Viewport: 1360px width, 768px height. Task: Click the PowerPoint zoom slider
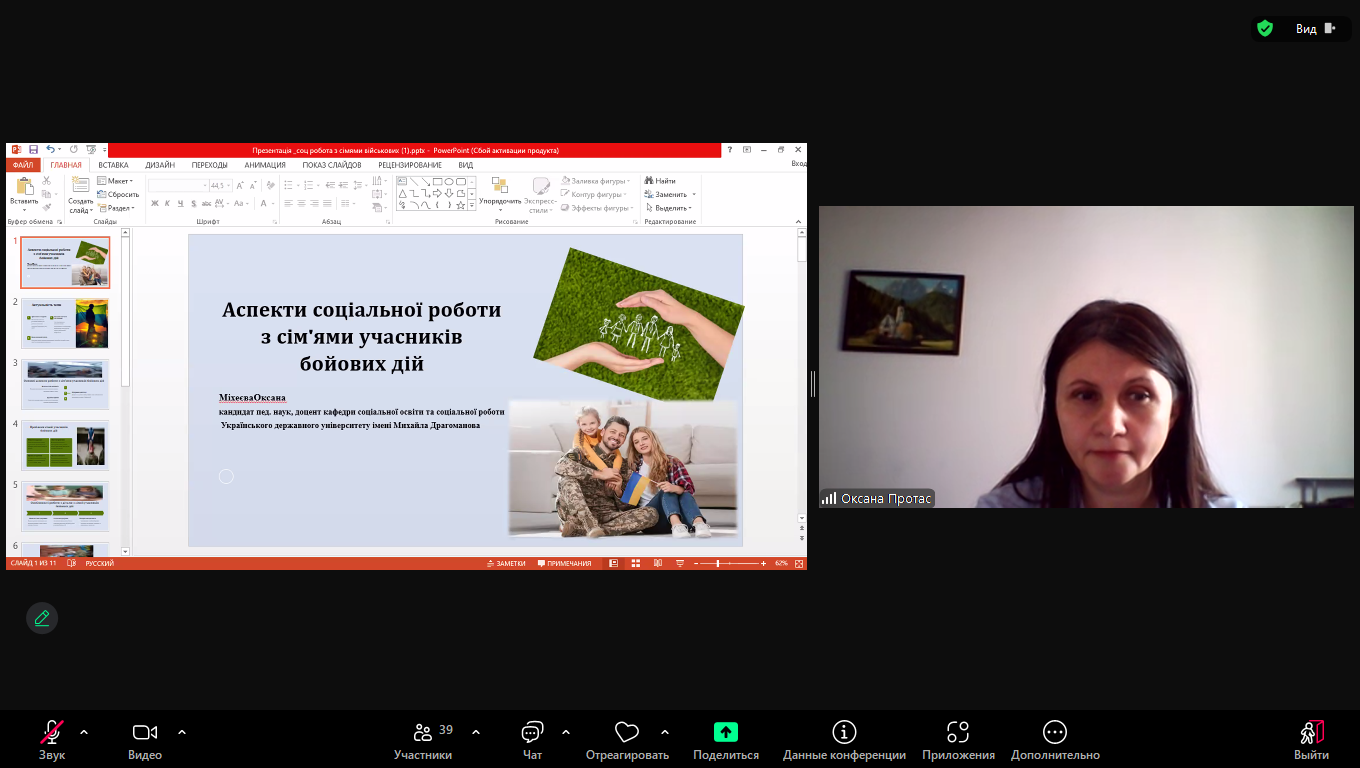click(718, 563)
